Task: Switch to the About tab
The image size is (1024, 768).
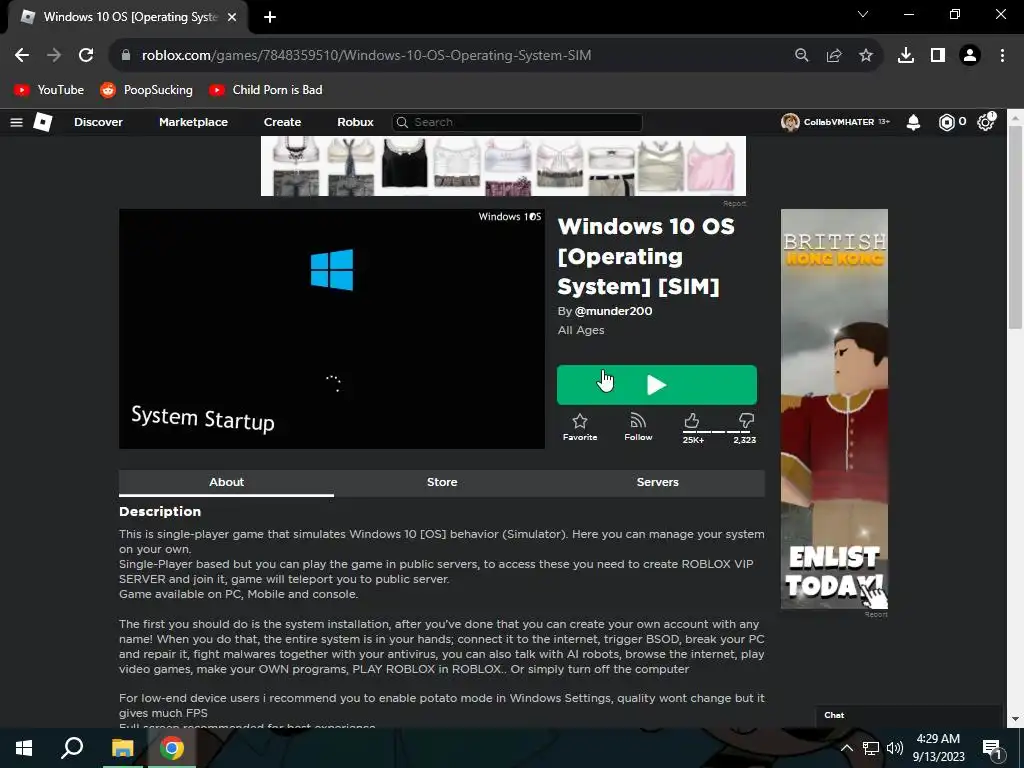Action: click(226, 483)
